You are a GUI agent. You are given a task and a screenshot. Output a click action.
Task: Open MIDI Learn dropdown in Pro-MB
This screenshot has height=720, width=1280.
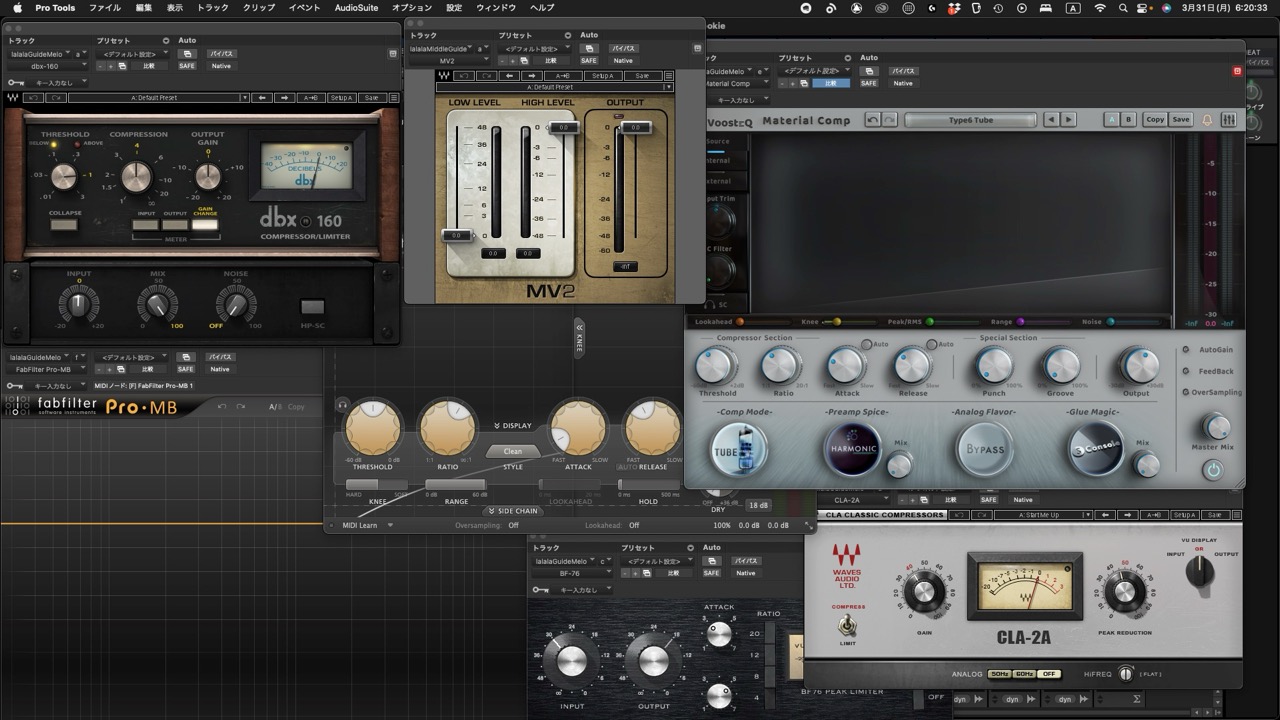coord(367,525)
